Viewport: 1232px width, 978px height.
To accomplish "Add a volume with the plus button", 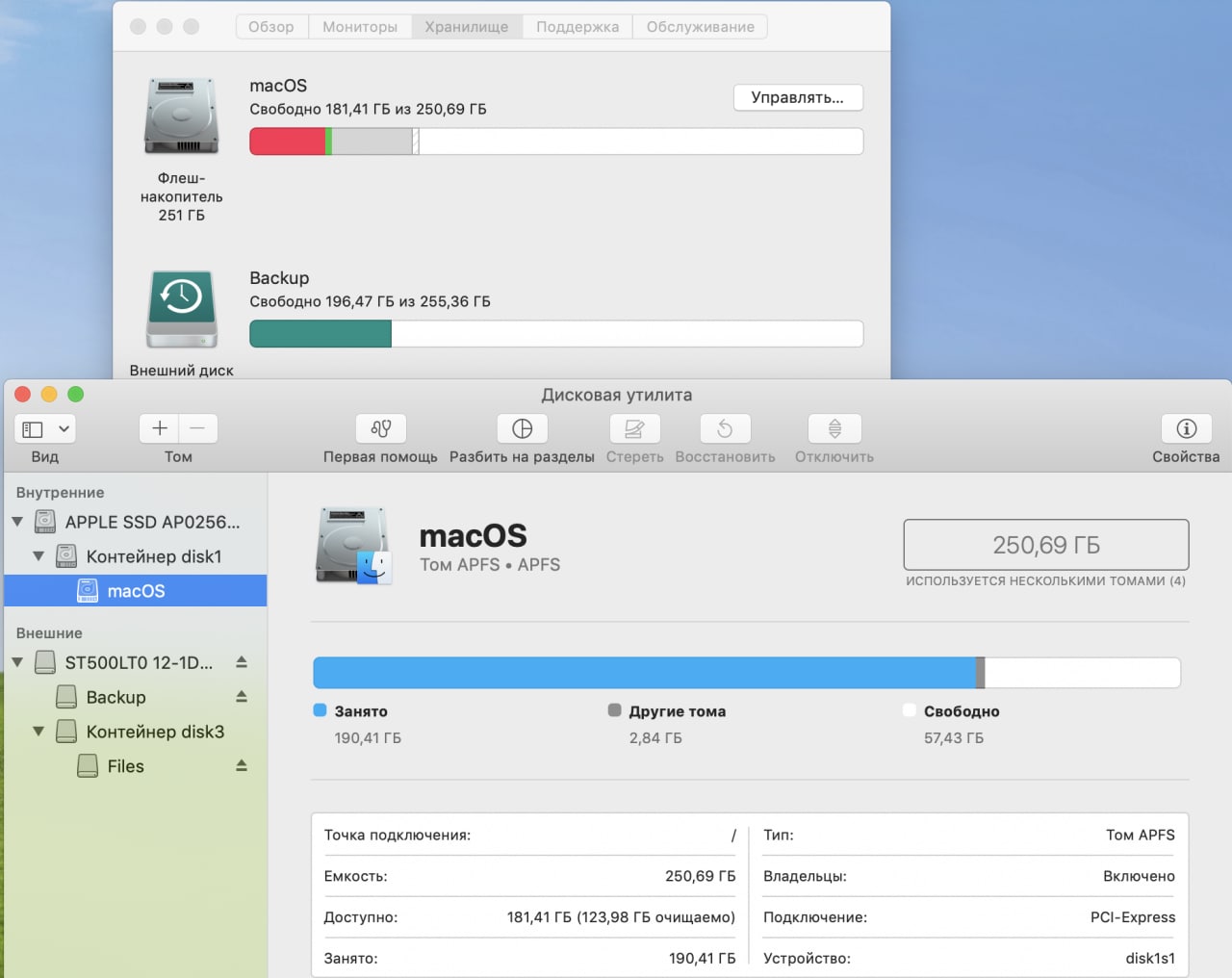I will pos(160,428).
